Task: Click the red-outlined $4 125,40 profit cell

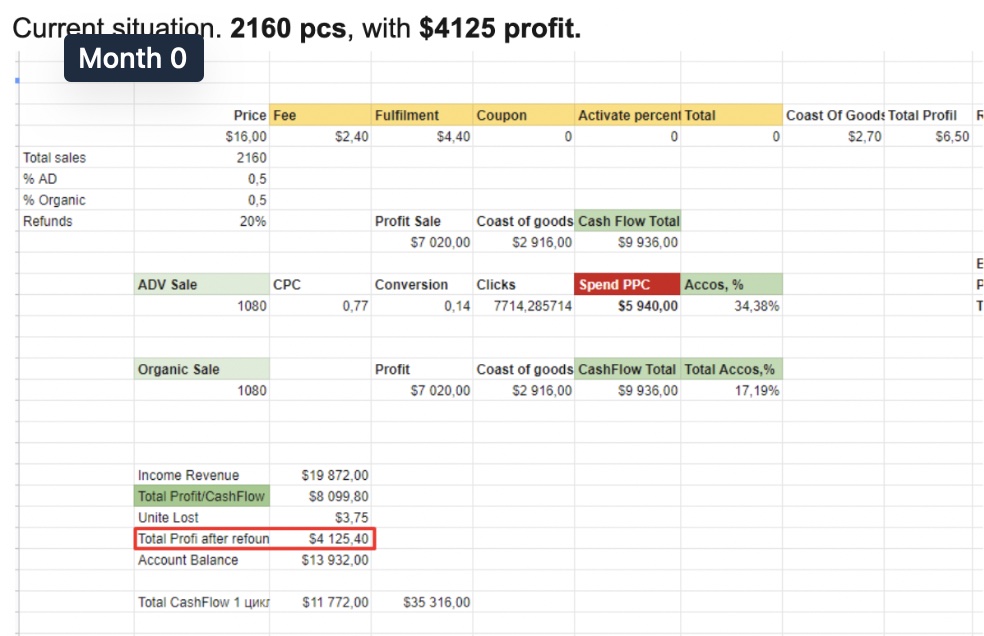Action: click(322, 539)
